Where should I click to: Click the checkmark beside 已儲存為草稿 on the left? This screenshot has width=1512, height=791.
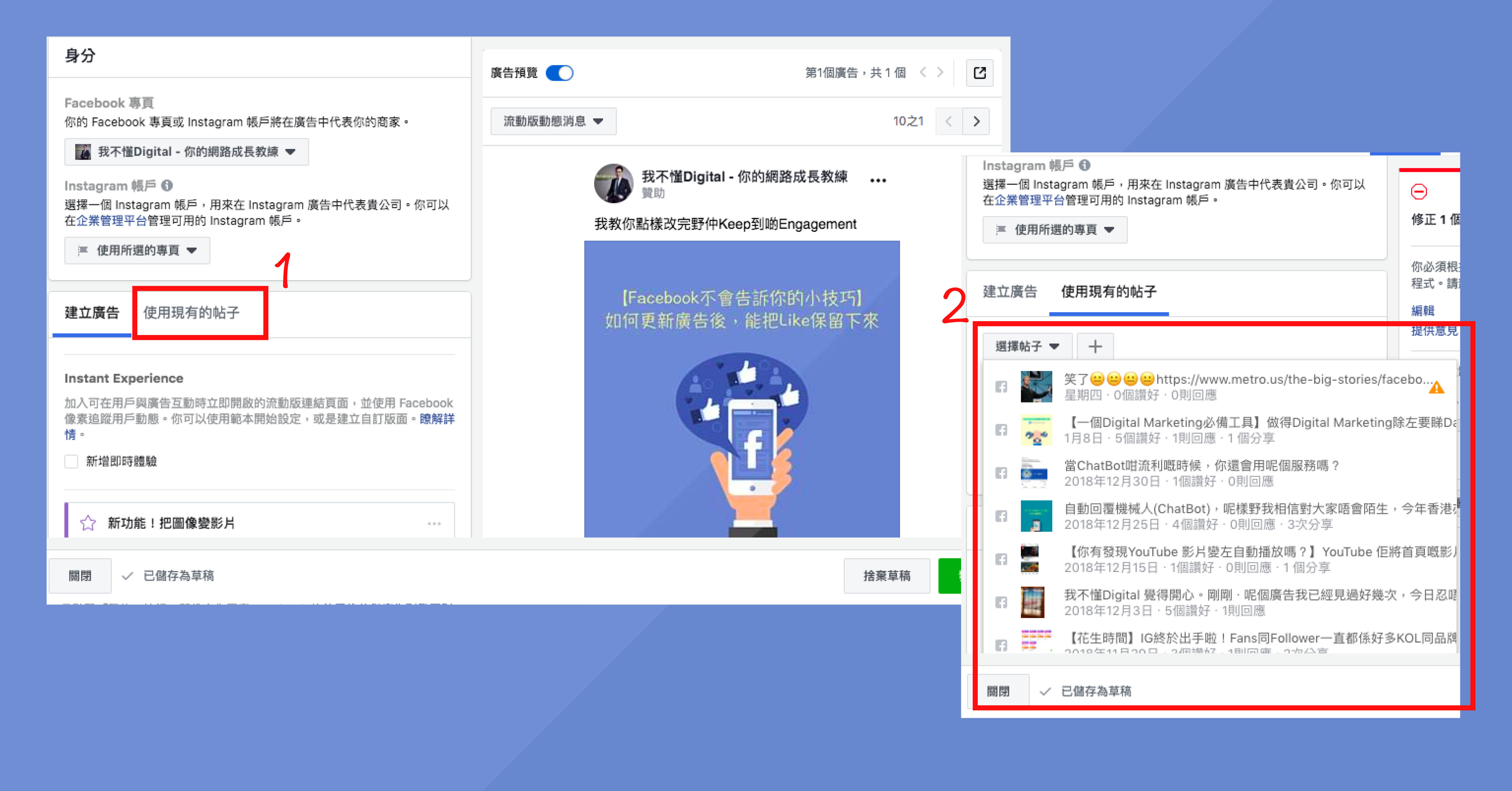pos(127,576)
